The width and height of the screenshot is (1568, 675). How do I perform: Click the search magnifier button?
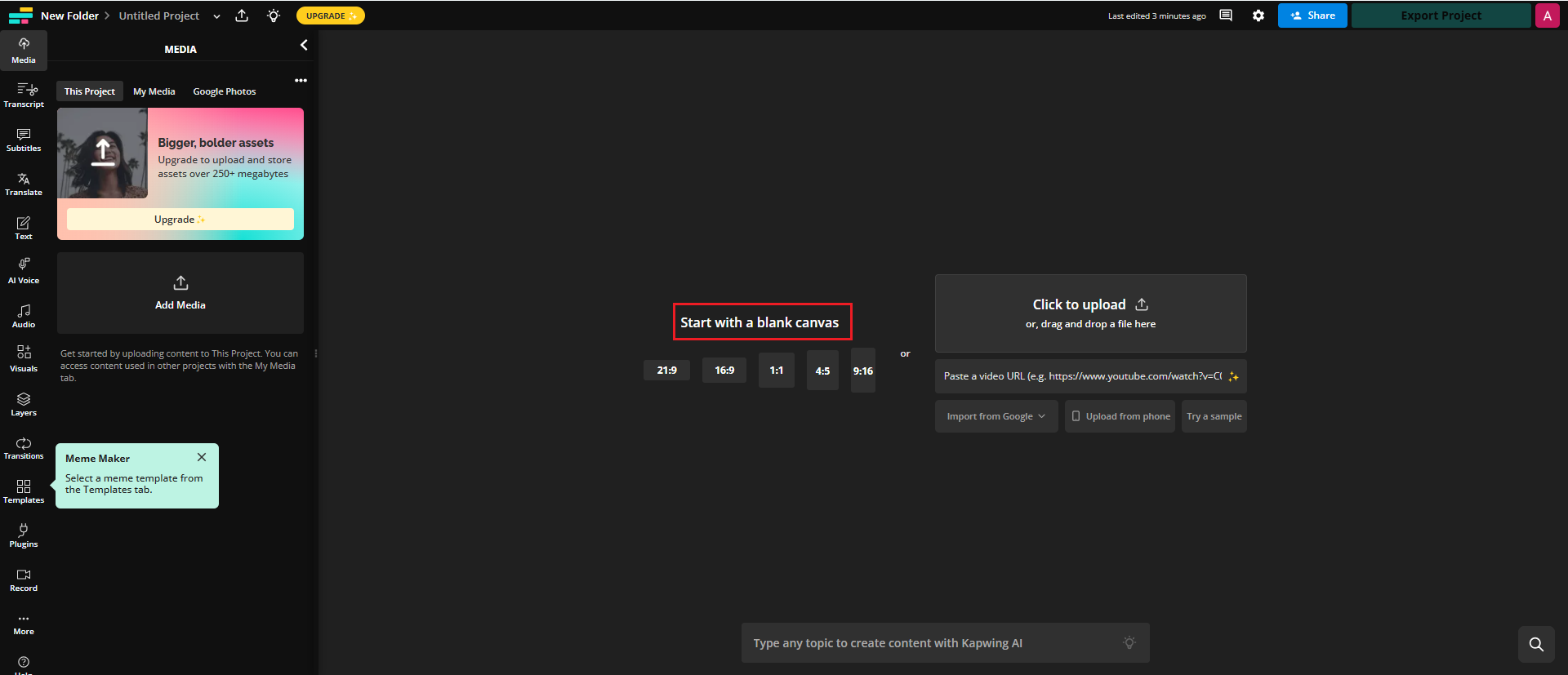1536,644
